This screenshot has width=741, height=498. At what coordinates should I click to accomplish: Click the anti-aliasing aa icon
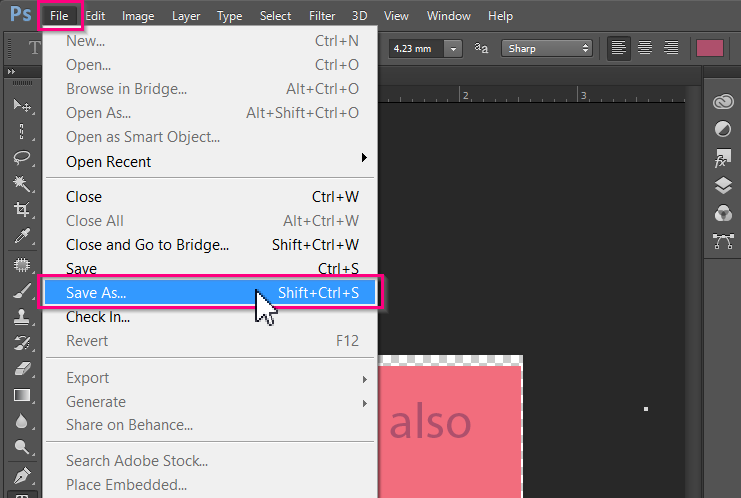(x=481, y=48)
